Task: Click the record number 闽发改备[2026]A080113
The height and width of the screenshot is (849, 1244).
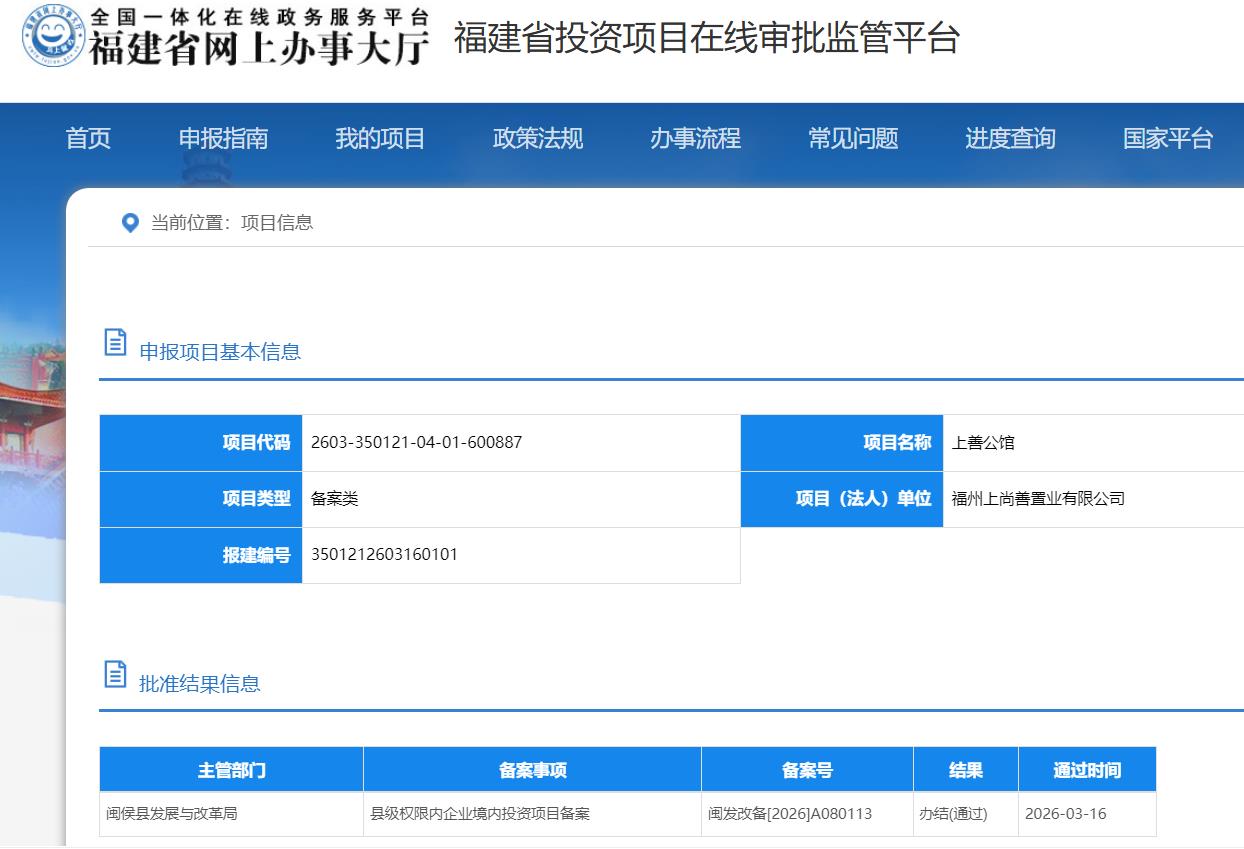Action: click(790, 813)
